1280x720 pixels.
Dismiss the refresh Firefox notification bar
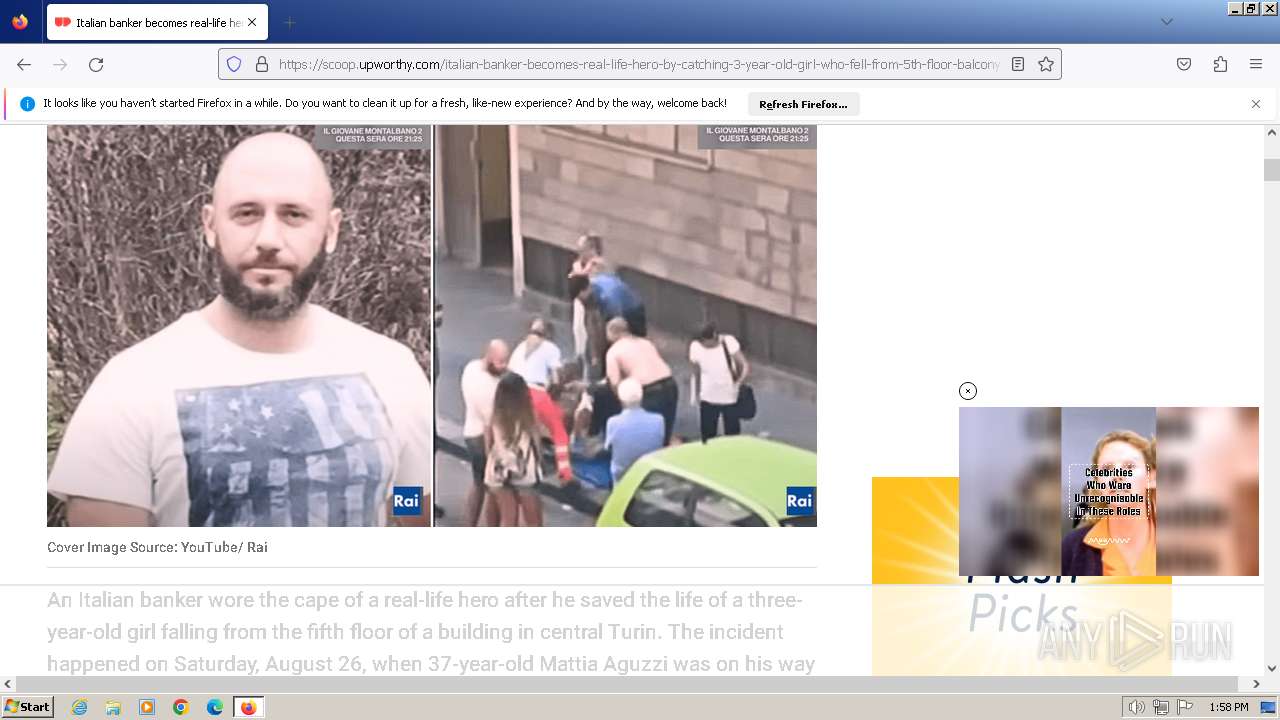tap(1256, 104)
